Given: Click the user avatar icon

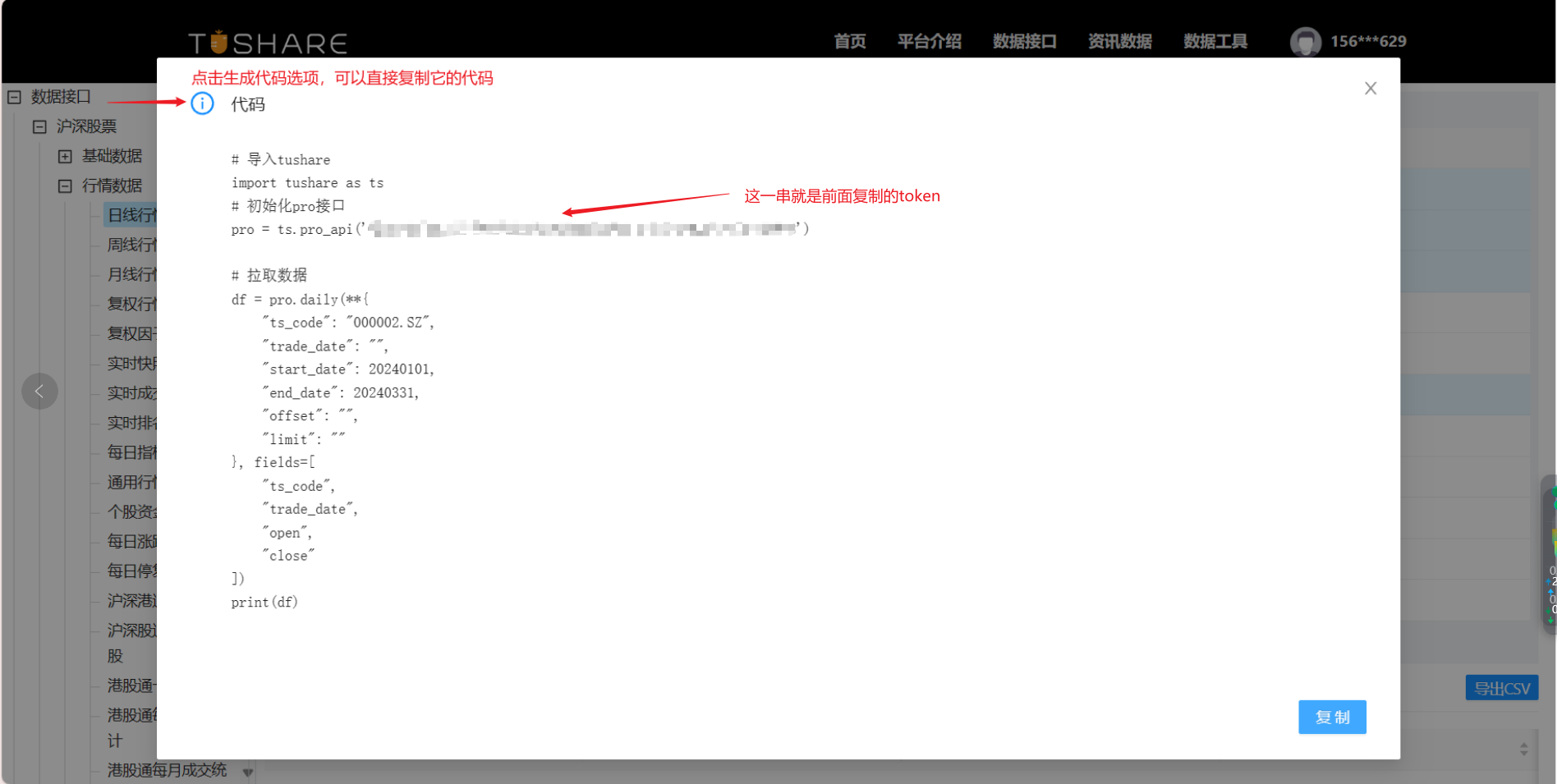Looking at the screenshot, I should [1305, 41].
